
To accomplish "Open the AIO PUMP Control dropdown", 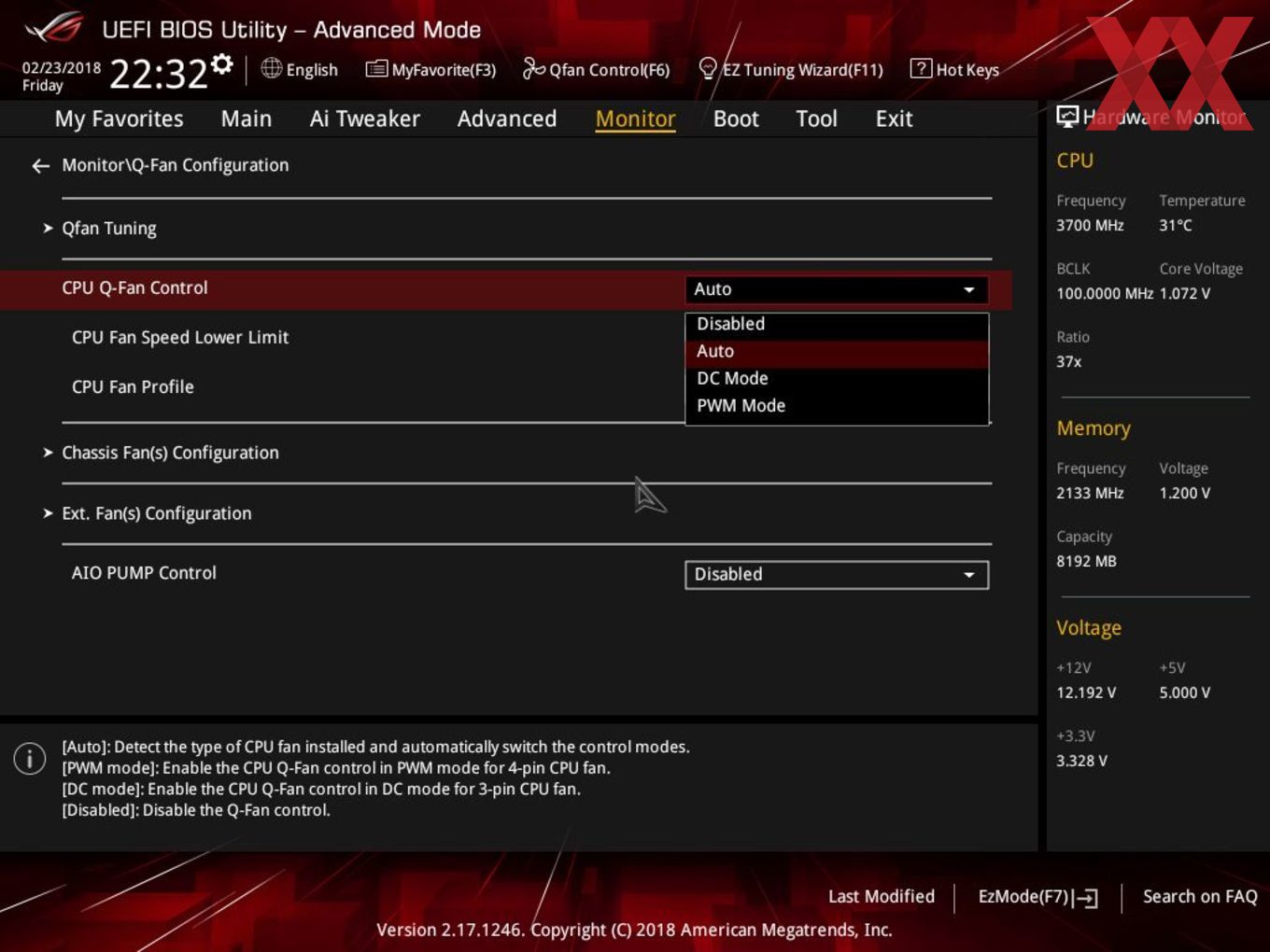I will point(836,574).
